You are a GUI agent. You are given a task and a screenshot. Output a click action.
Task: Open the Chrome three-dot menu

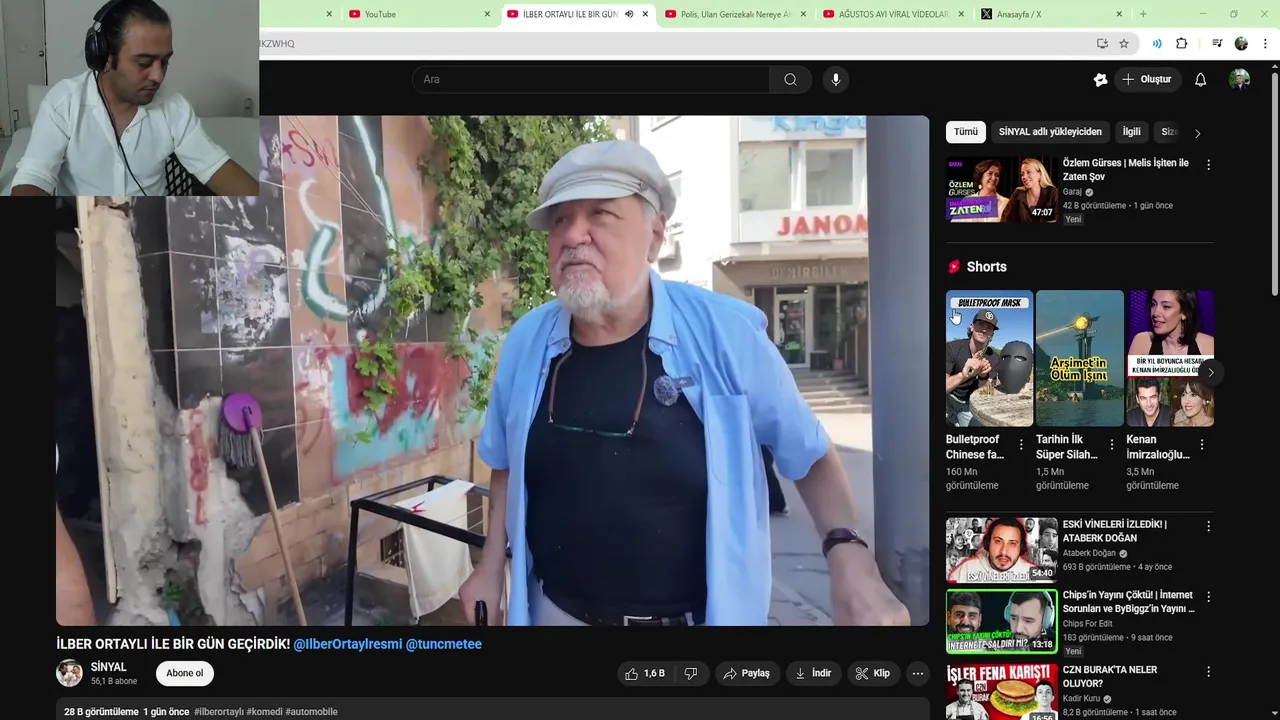tap(1266, 43)
